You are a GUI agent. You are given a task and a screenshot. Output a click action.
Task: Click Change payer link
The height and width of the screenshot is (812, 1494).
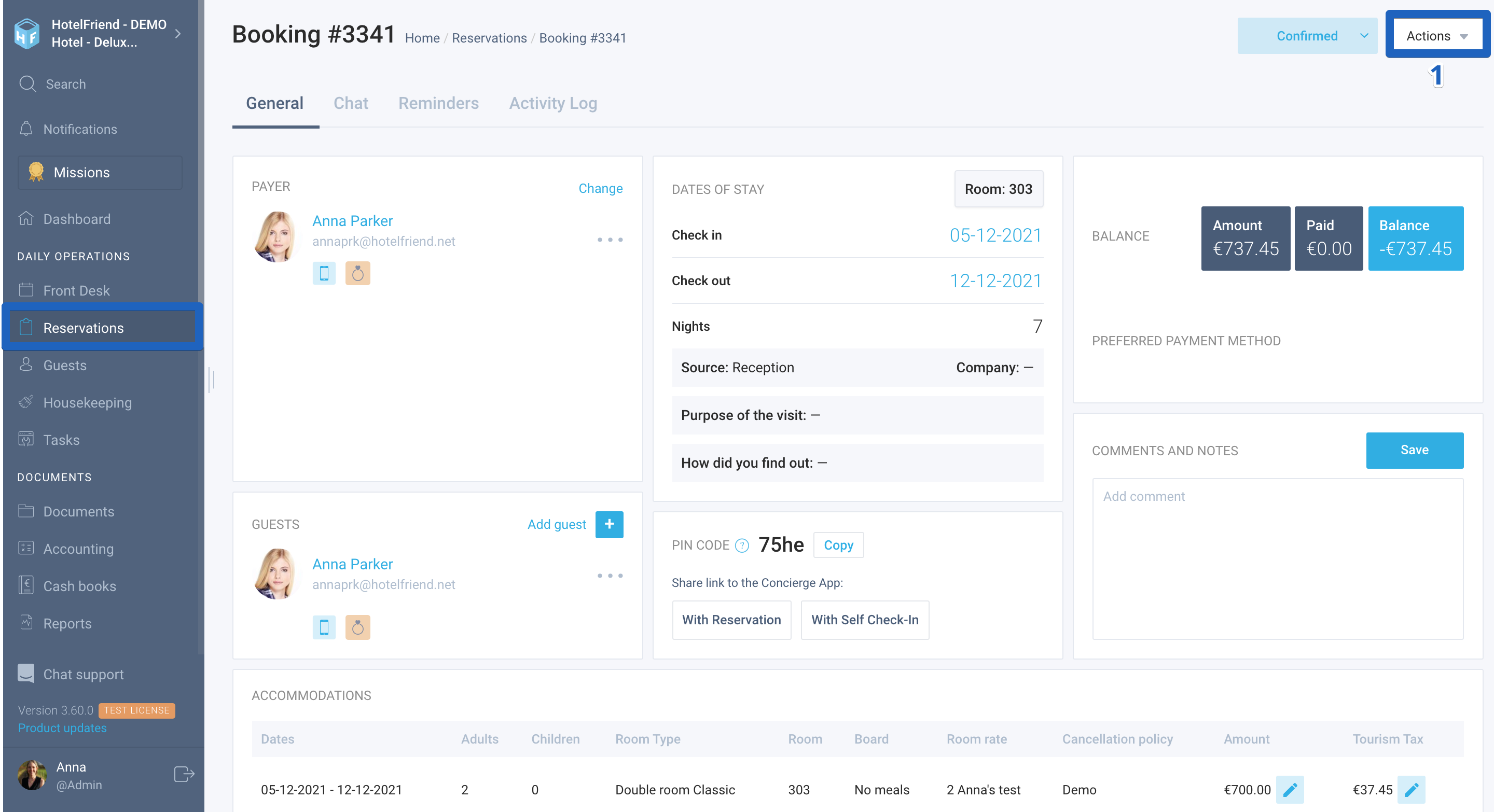601,188
